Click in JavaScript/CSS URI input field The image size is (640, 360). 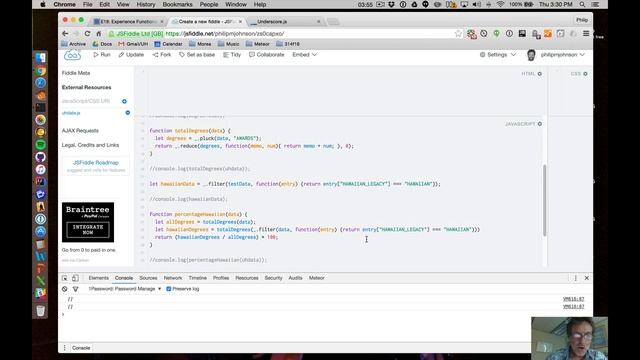pyautogui.click(x=91, y=101)
